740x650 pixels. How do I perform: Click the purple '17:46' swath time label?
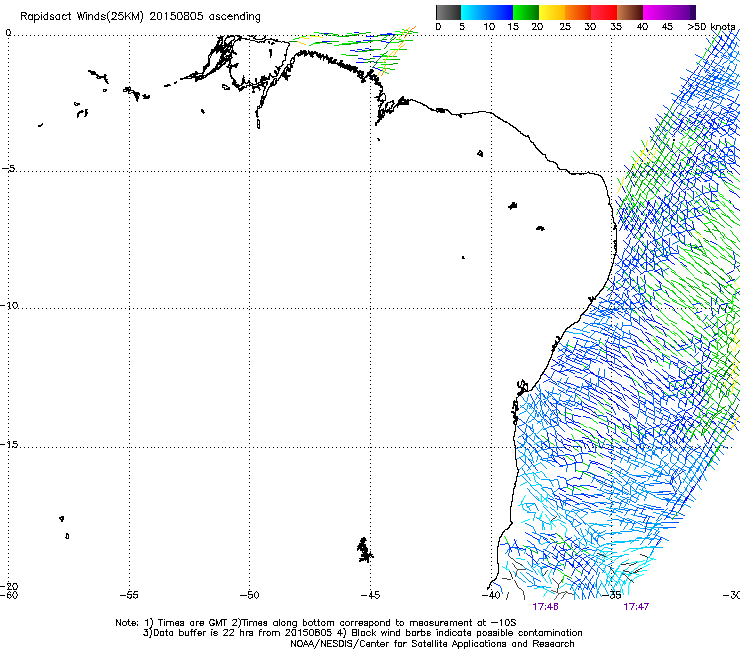coord(545,607)
